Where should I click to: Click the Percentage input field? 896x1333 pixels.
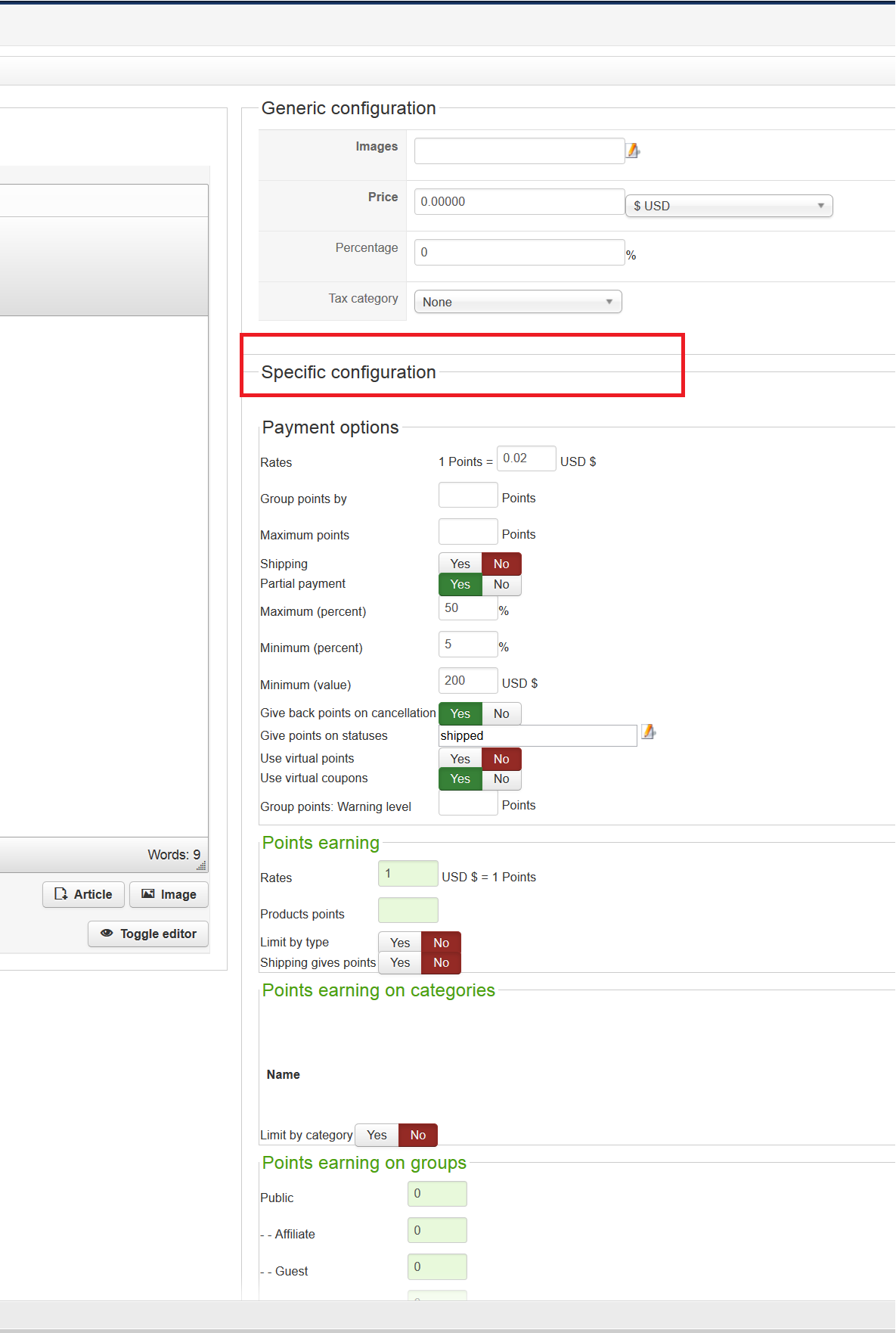coord(519,252)
